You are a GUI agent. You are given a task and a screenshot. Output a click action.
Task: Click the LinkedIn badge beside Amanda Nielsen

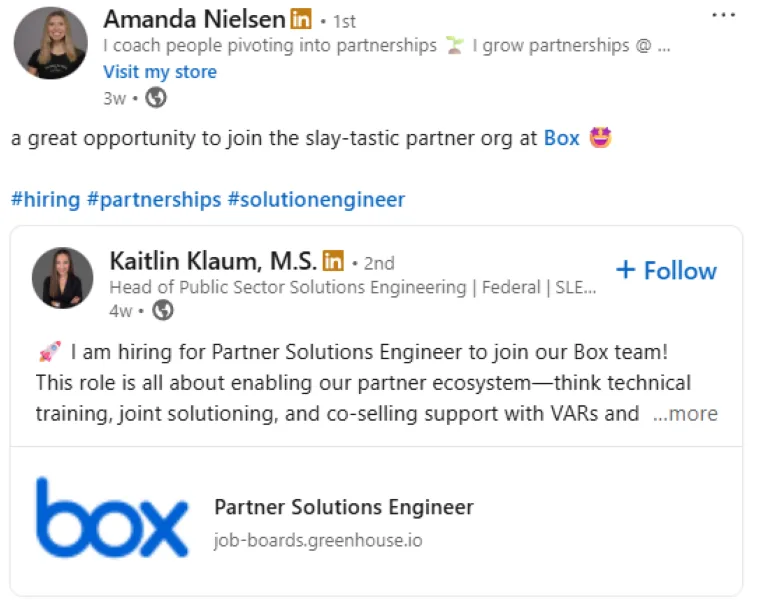pos(301,19)
